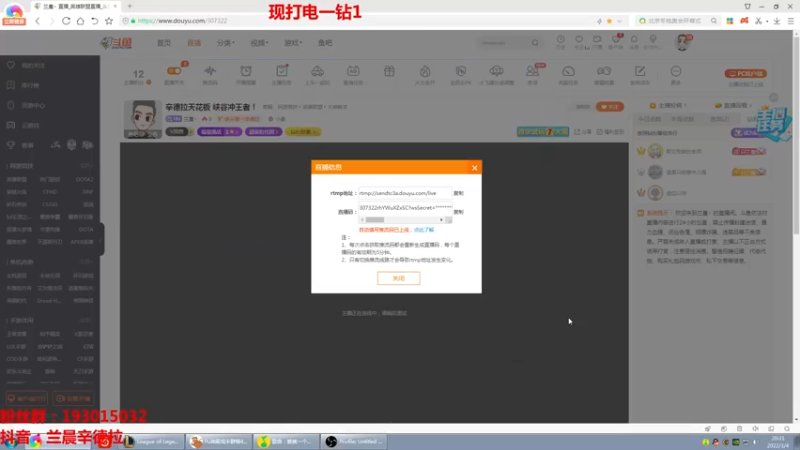800x450 pixels.
Task: Click the site search box
Action: point(504,43)
